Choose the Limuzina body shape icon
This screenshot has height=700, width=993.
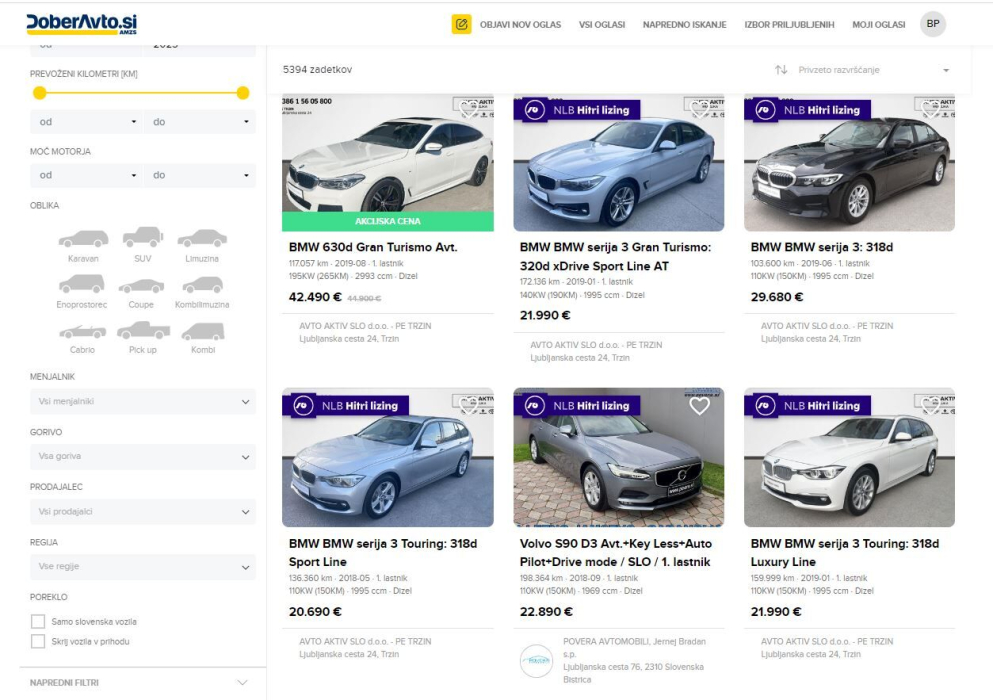(x=202, y=239)
